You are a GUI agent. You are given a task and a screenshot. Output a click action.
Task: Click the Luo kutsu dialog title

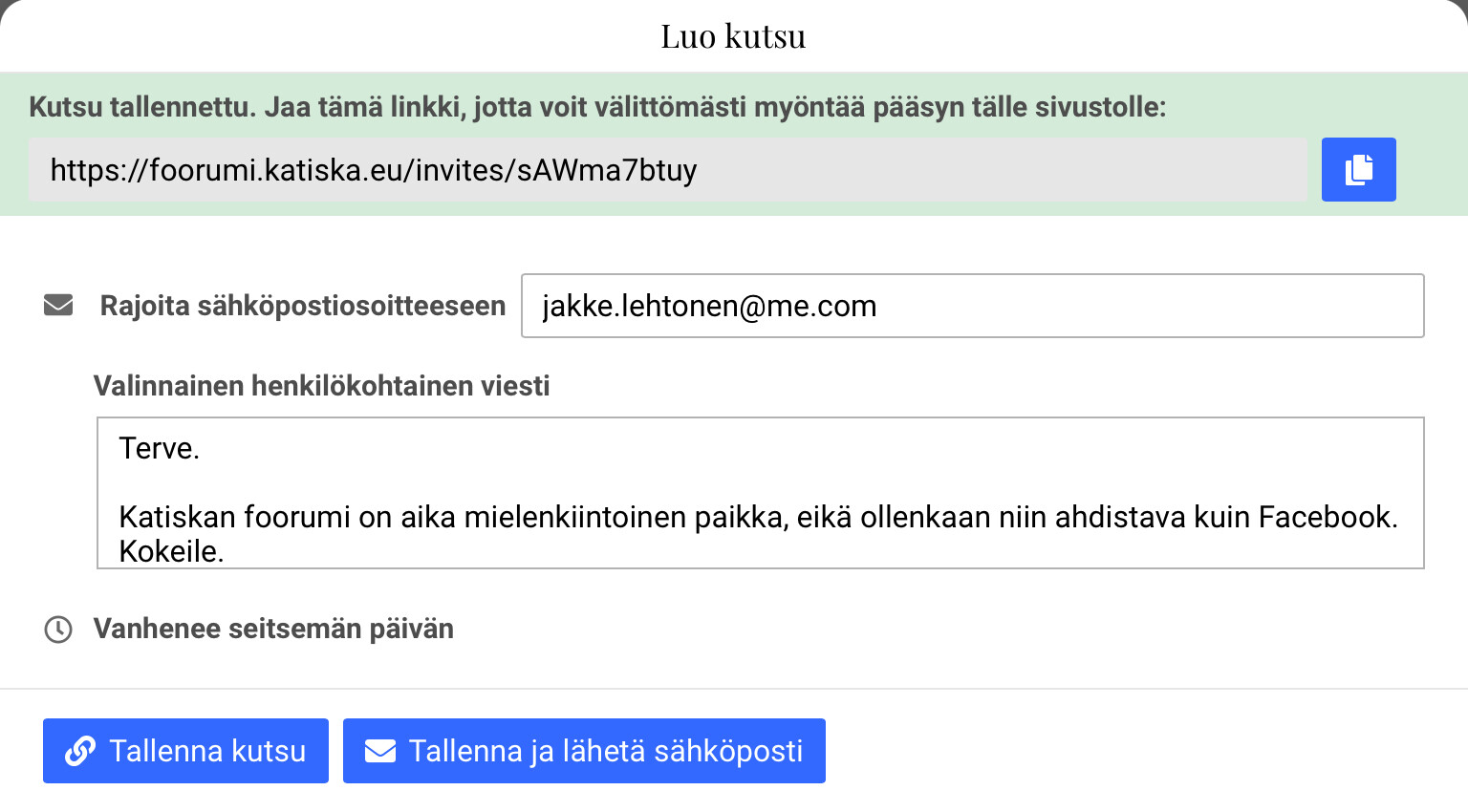tap(733, 36)
